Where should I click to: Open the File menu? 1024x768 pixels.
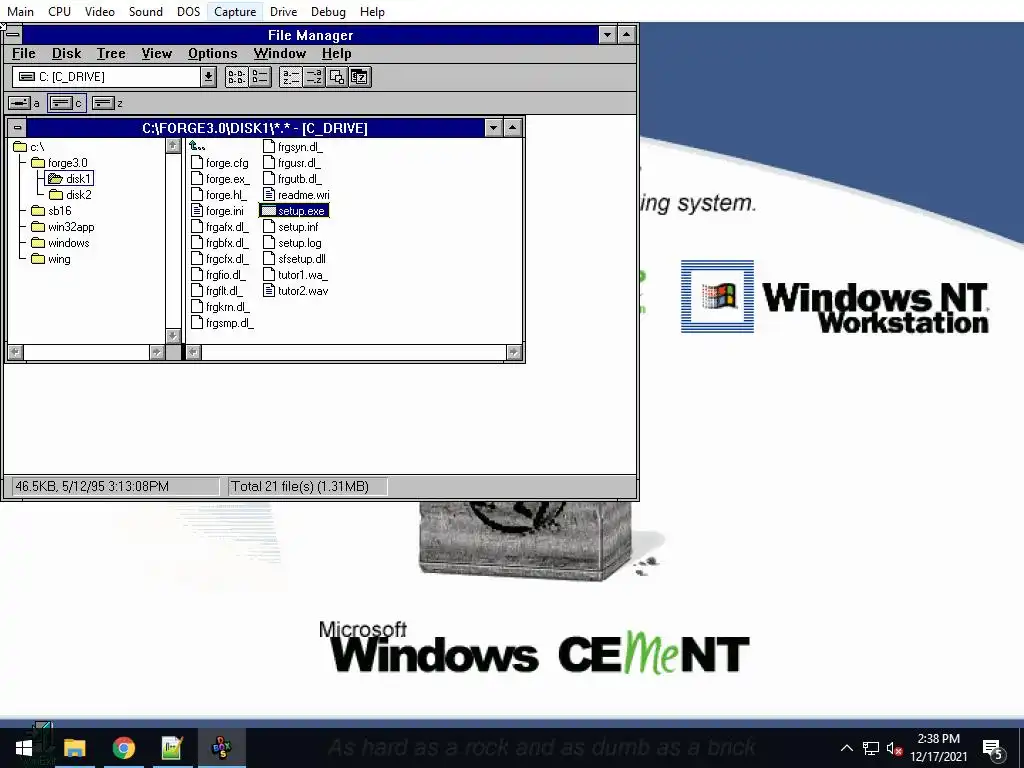(24, 54)
